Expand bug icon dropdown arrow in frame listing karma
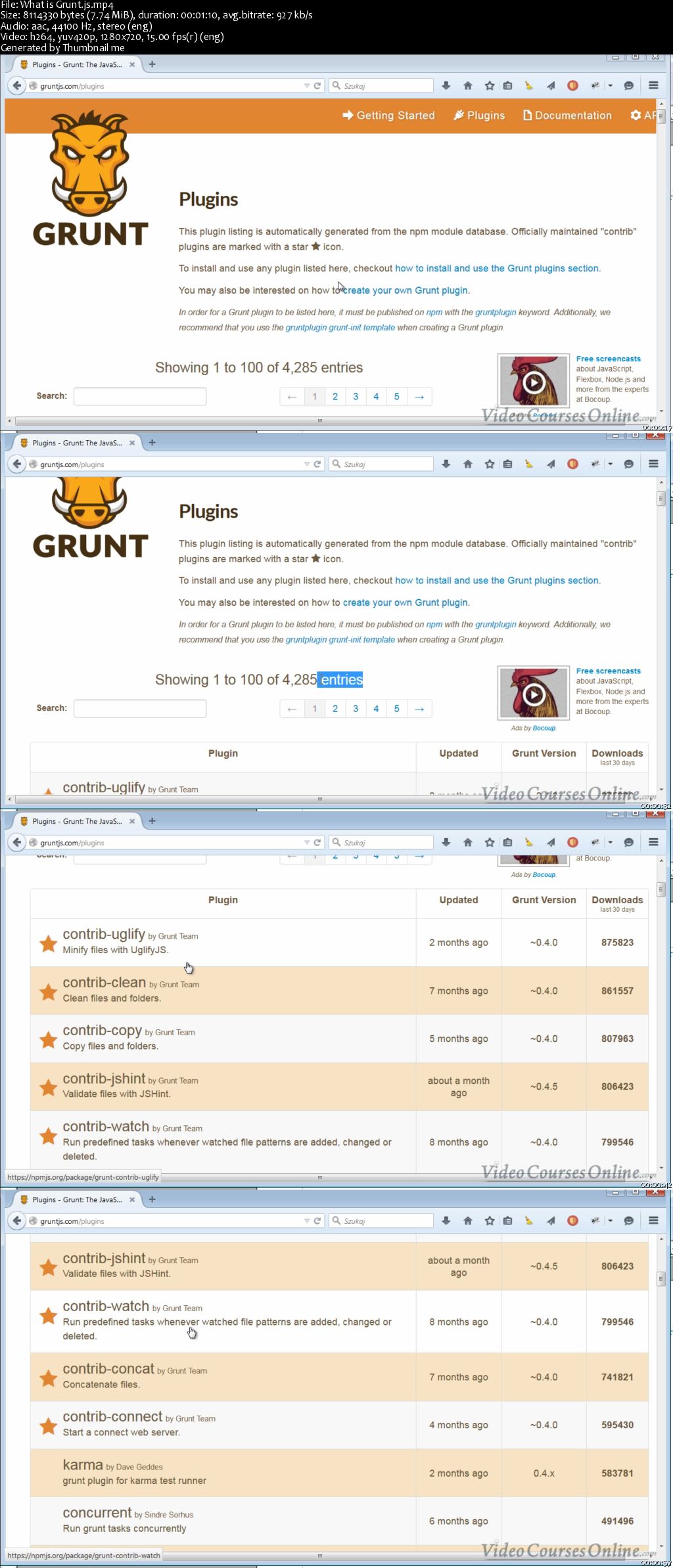 (x=610, y=1221)
